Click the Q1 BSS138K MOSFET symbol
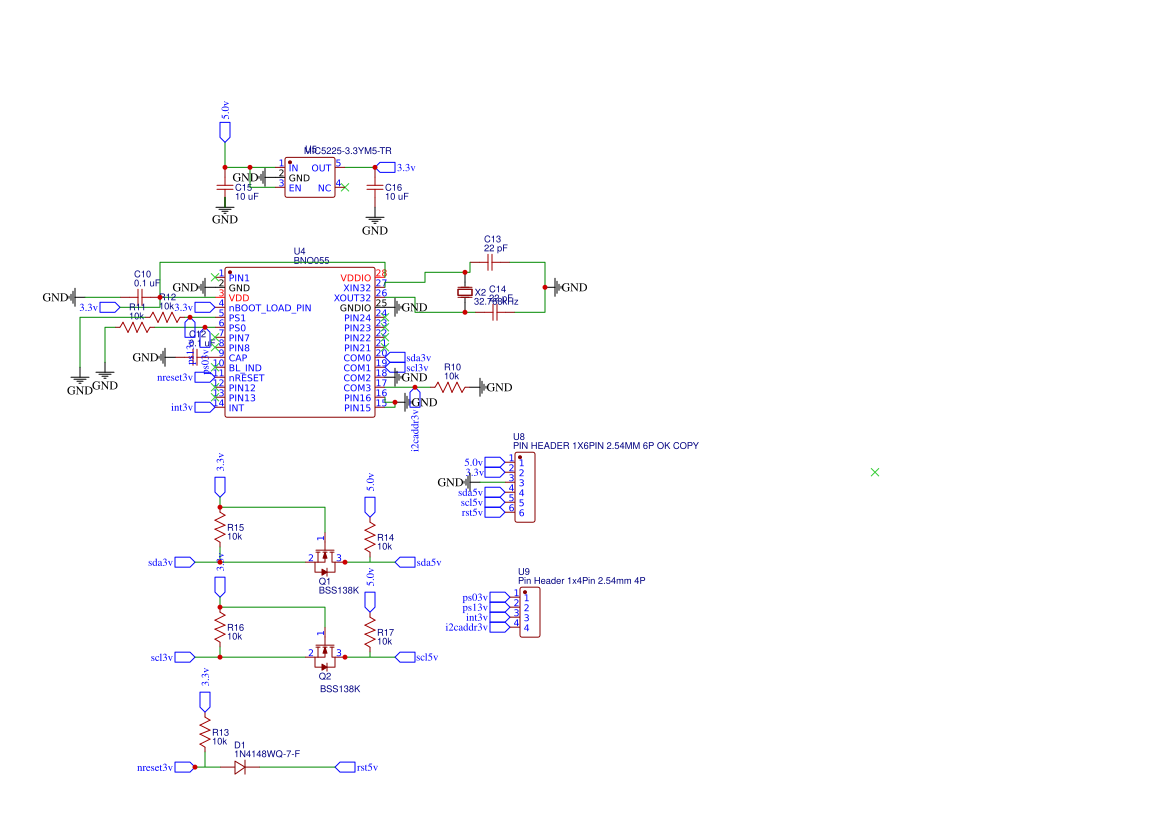The height and width of the screenshot is (828, 1169). tap(324, 560)
